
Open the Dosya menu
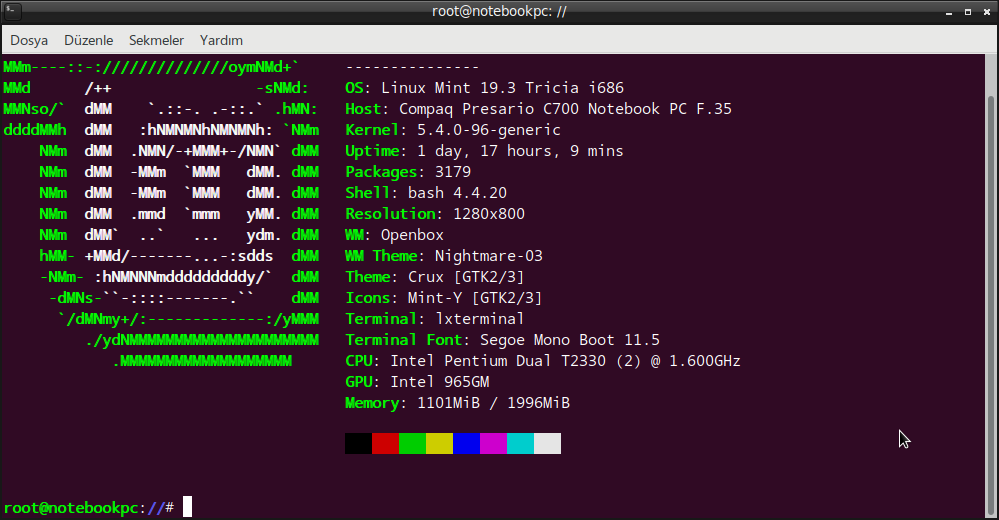point(29,40)
